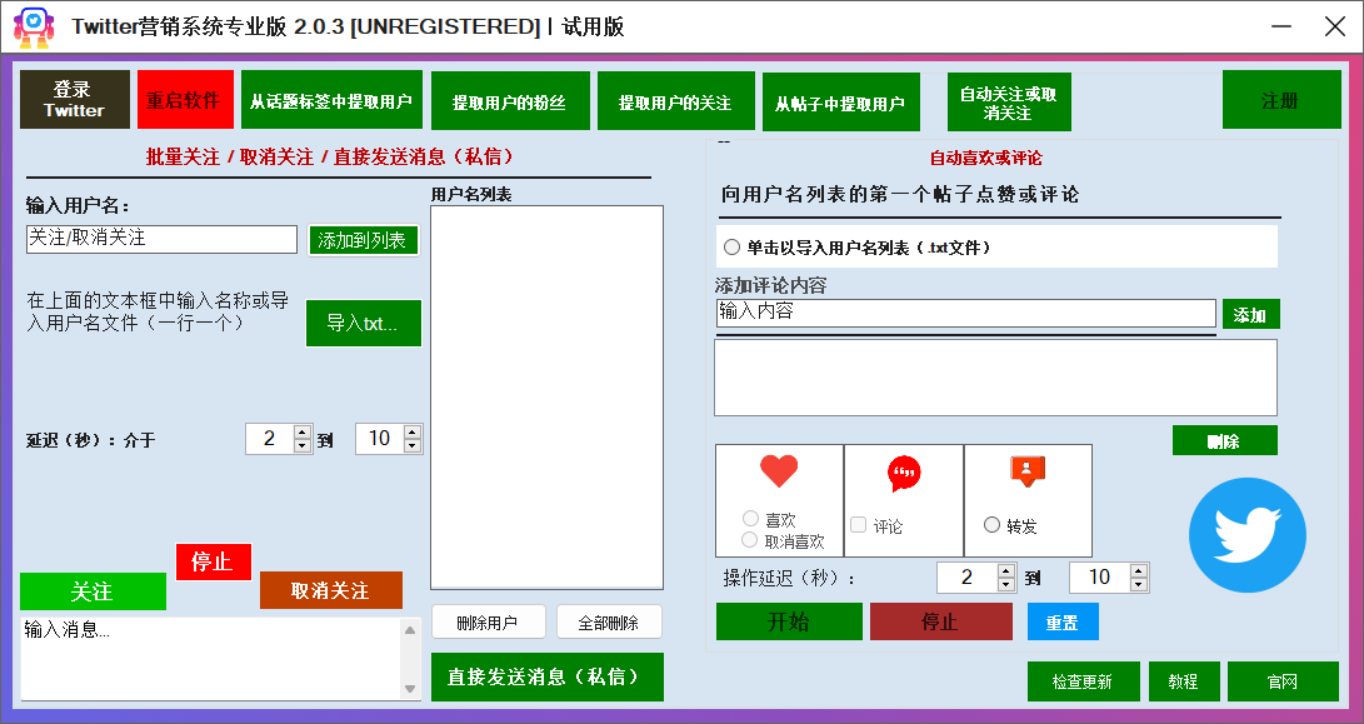Open 从话题标签中提取用户 tool
The image size is (1364, 724).
332,99
